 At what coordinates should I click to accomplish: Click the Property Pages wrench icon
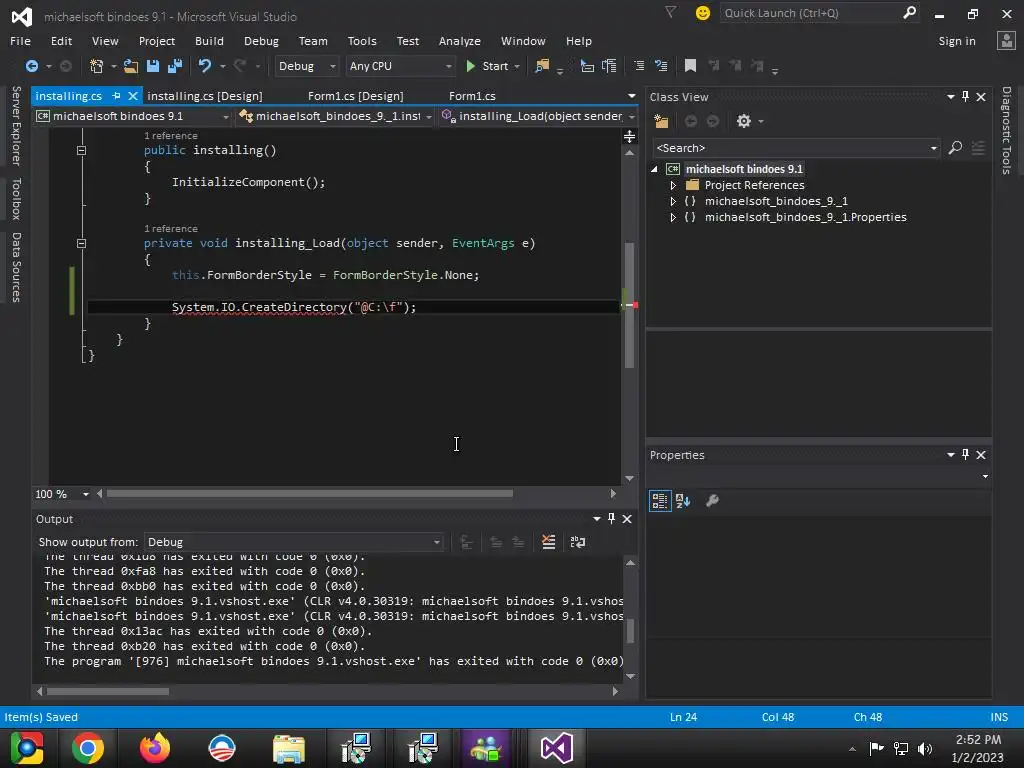[x=712, y=501]
